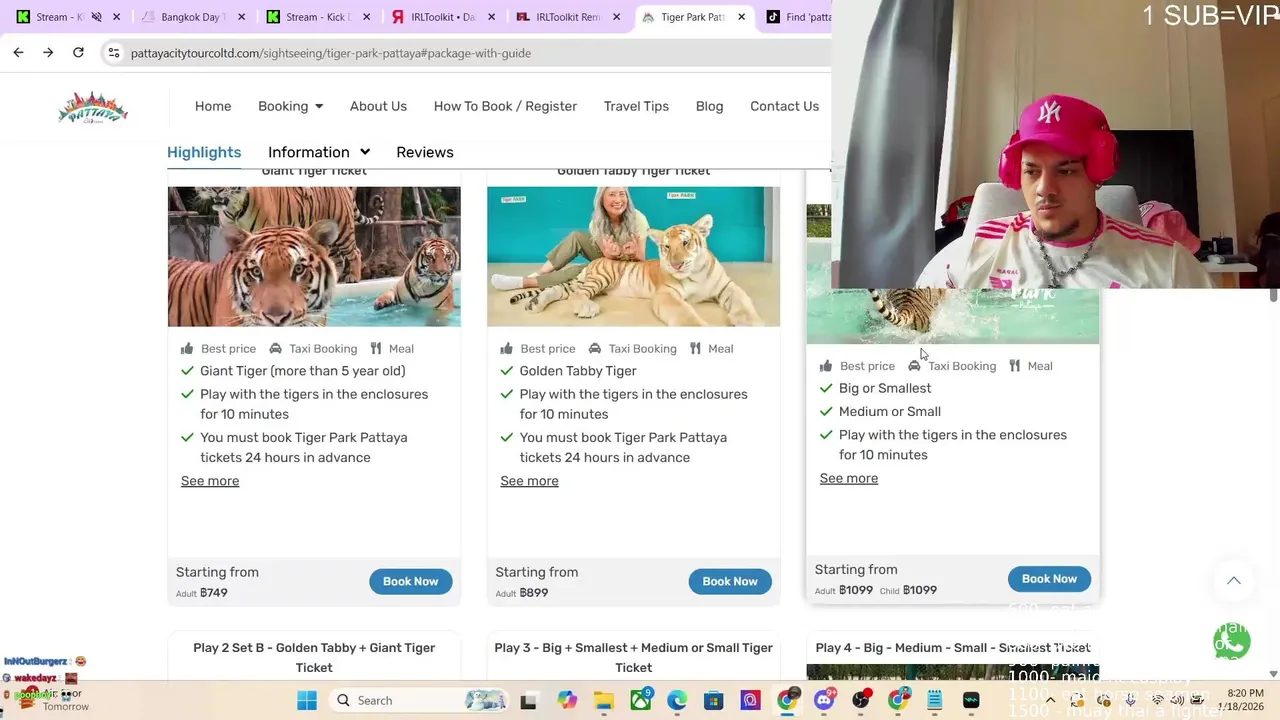
Task: Click thumbs-up Best price icon on Giant Tiger card
Action: (187, 349)
